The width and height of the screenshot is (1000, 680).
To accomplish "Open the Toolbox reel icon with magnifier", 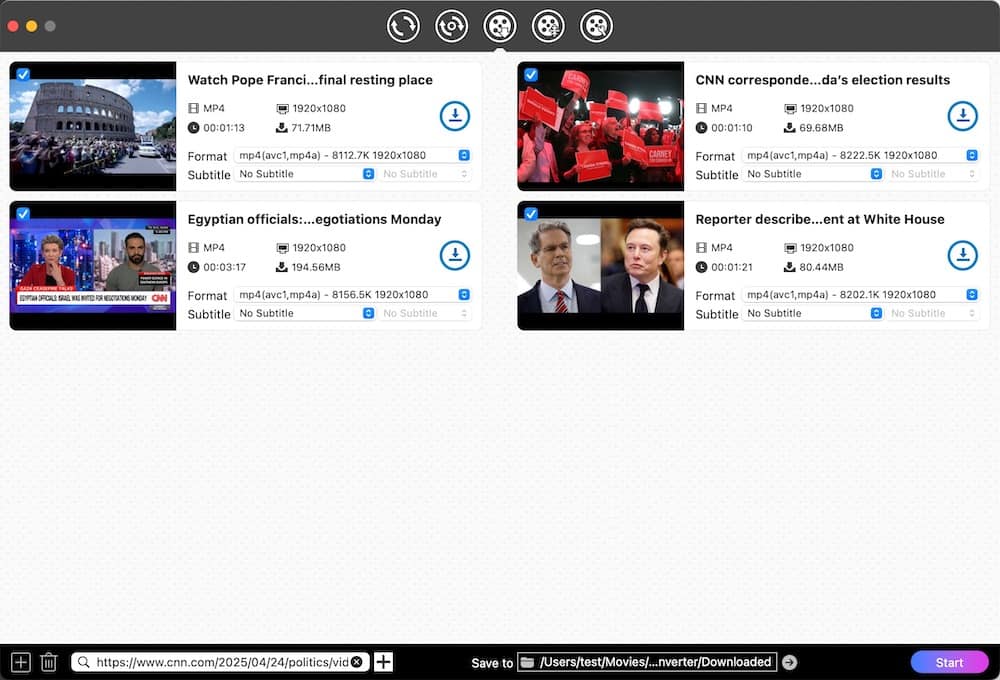I will (596, 25).
